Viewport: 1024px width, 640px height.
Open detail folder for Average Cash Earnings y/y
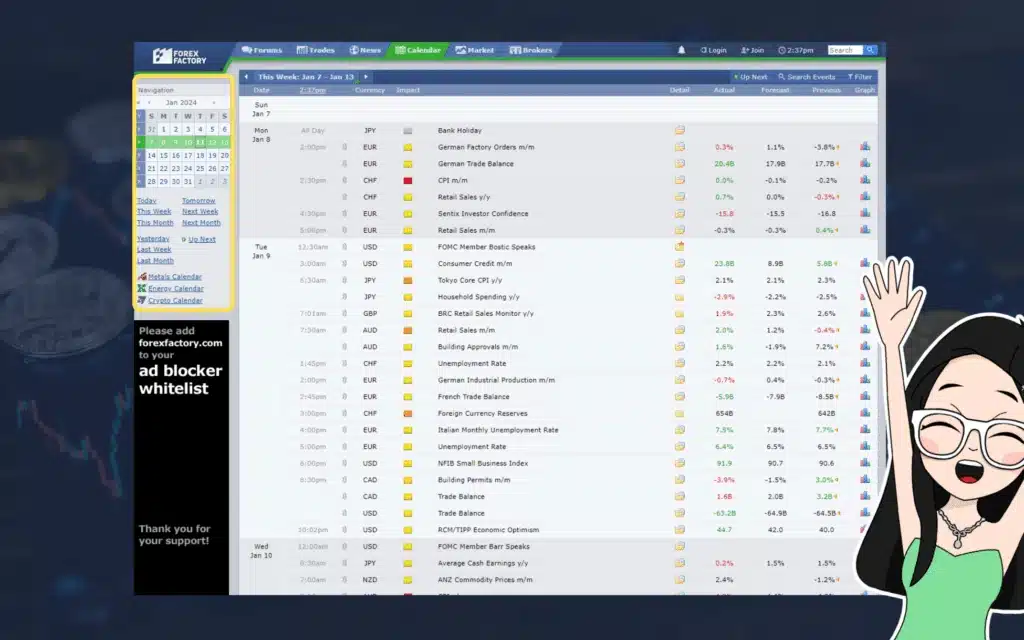680,563
